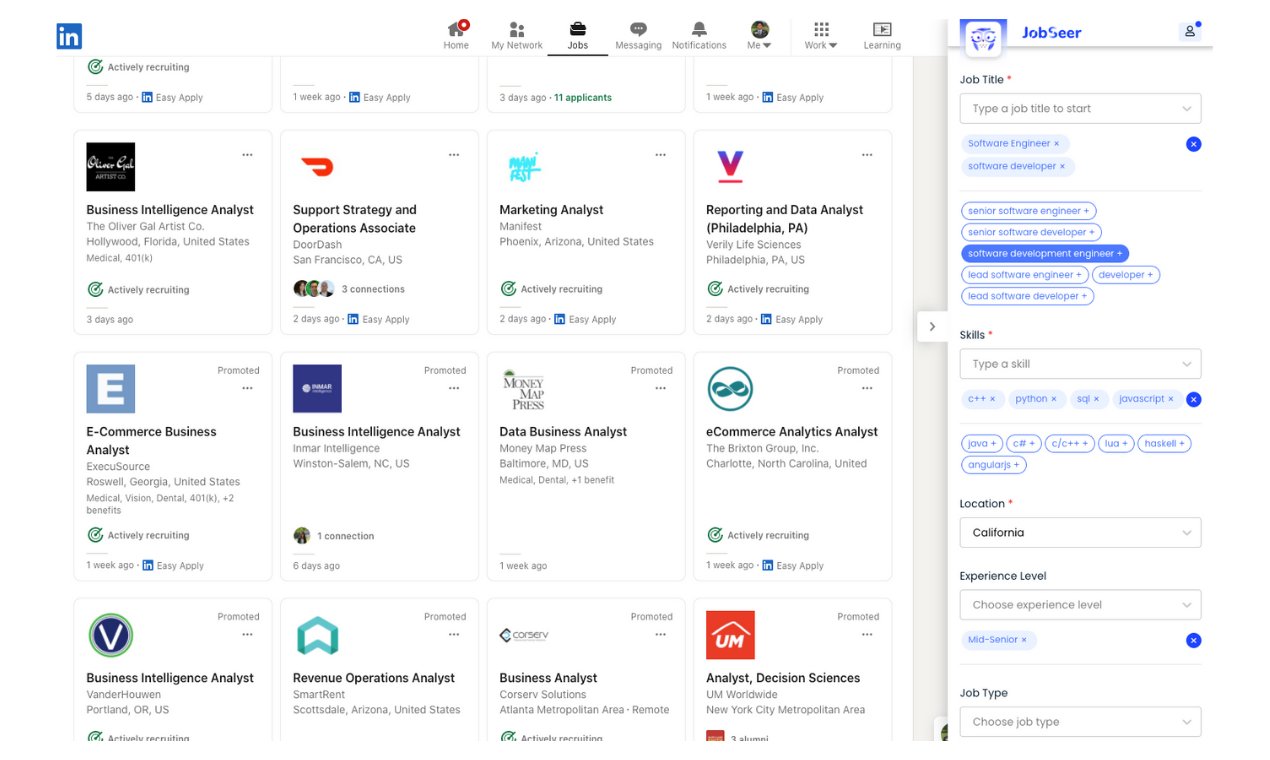
Task: Open more options on DoorDash job card
Action: tap(454, 155)
